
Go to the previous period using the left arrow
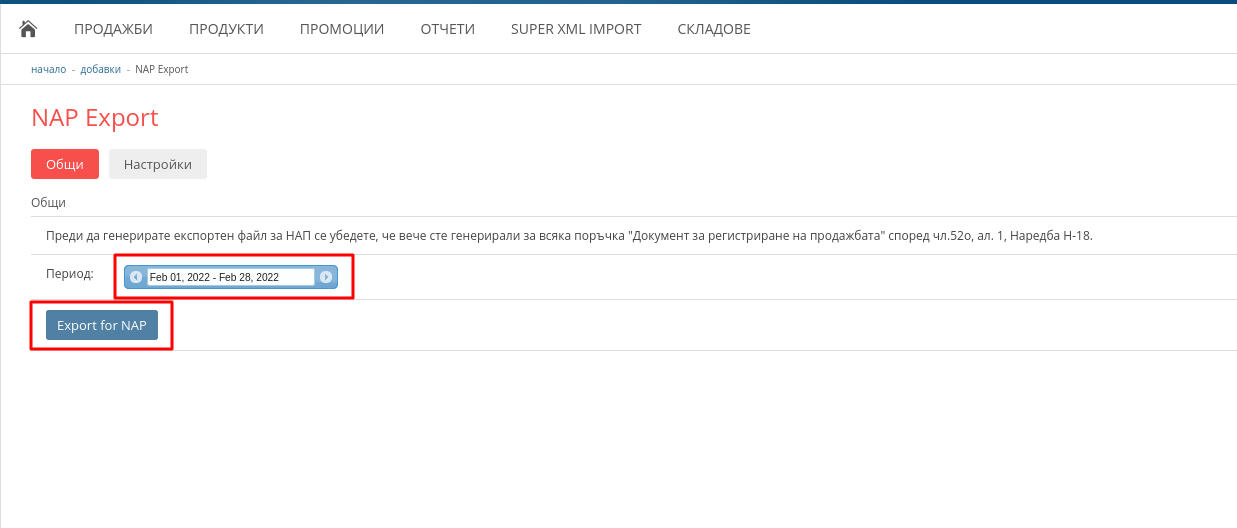click(136, 277)
